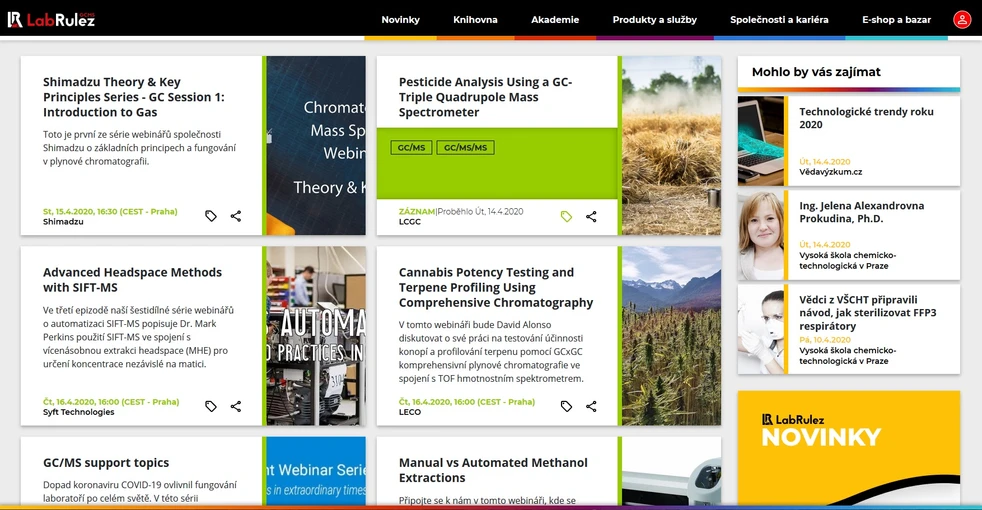This screenshot has width=982, height=510.
Task: Open Technologické trendy roku 2020 article
Action: [866, 118]
